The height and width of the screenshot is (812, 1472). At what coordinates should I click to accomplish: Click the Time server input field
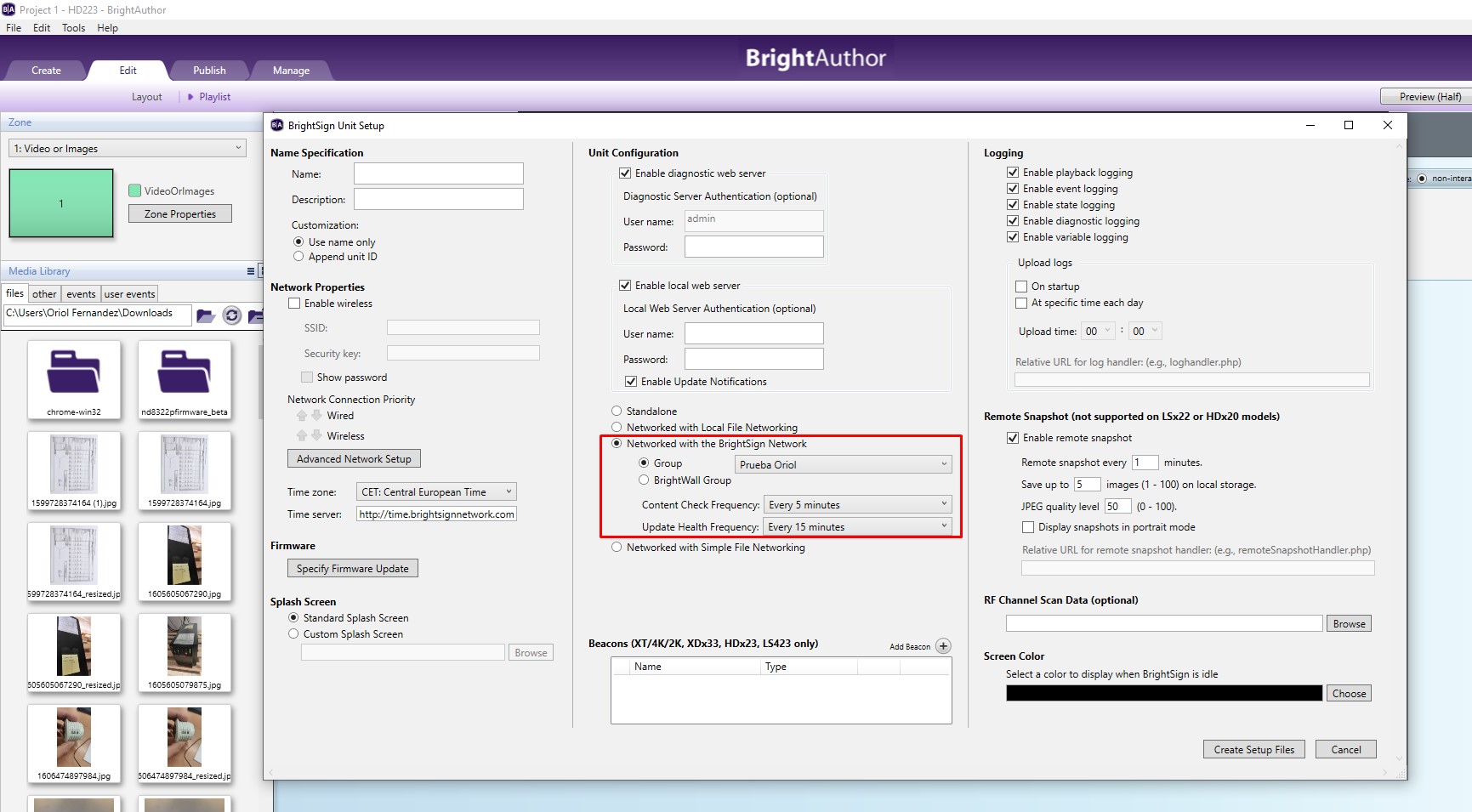pos(435,514)
